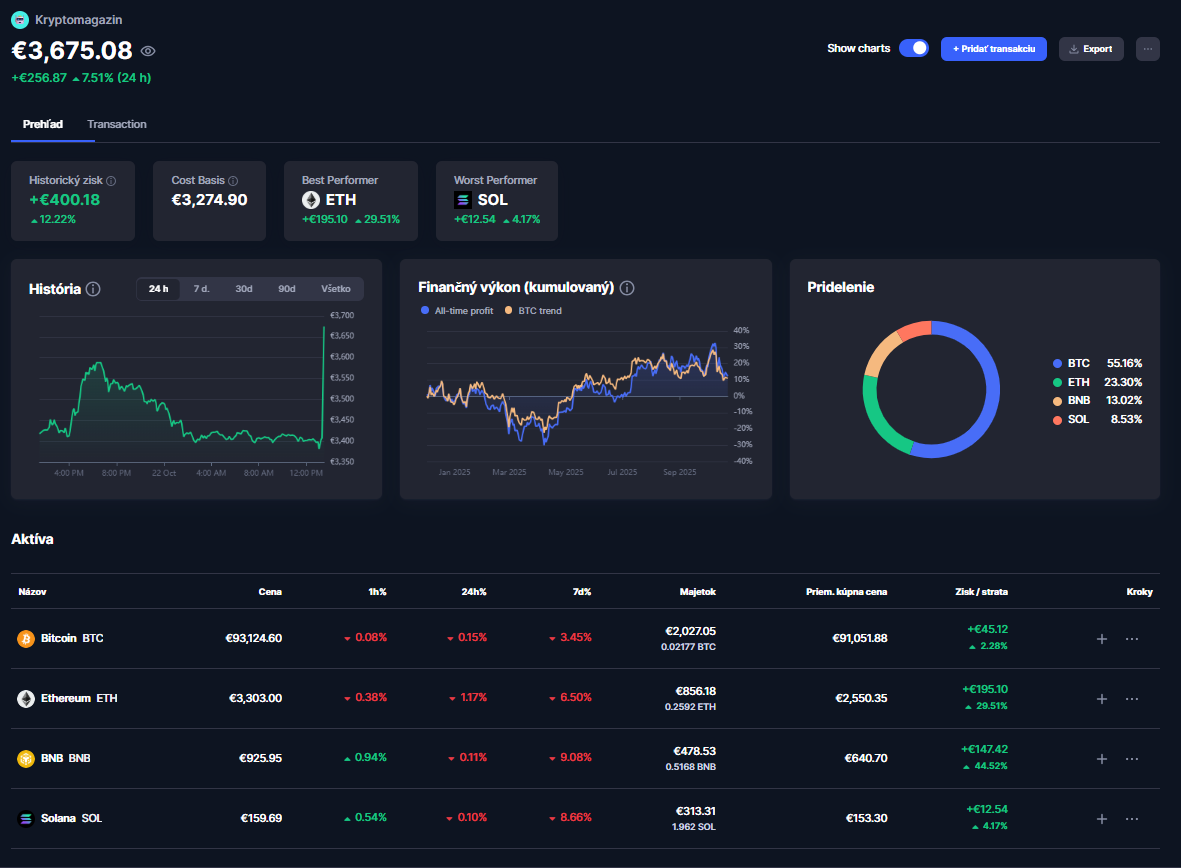Click the Solana row plus icon
Screen dimensions: 1181x868
point(1101,819)
